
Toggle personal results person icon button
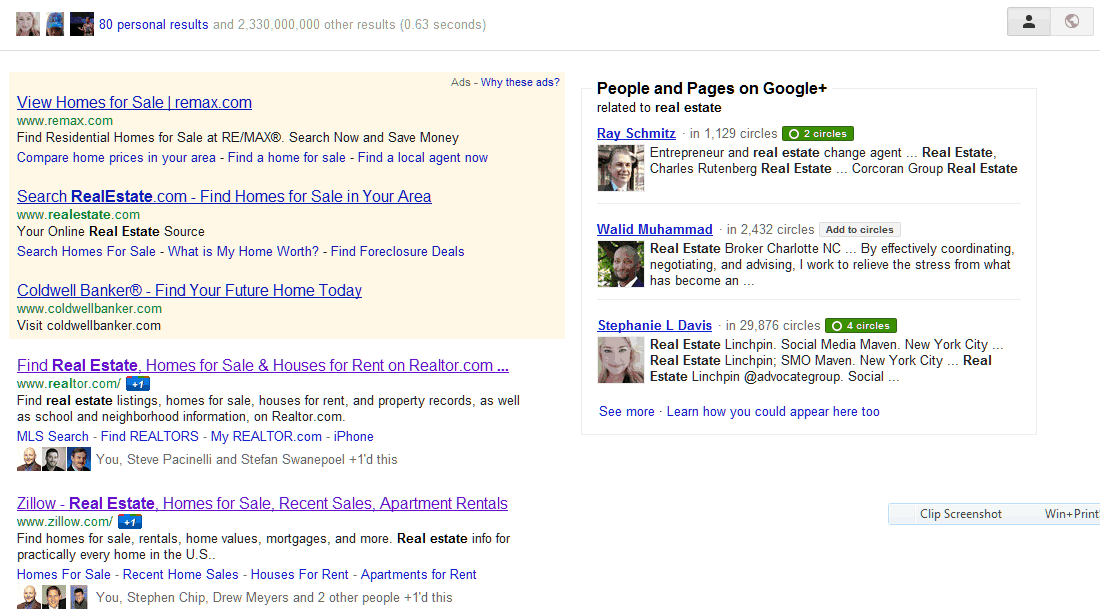coord(1028,22)
